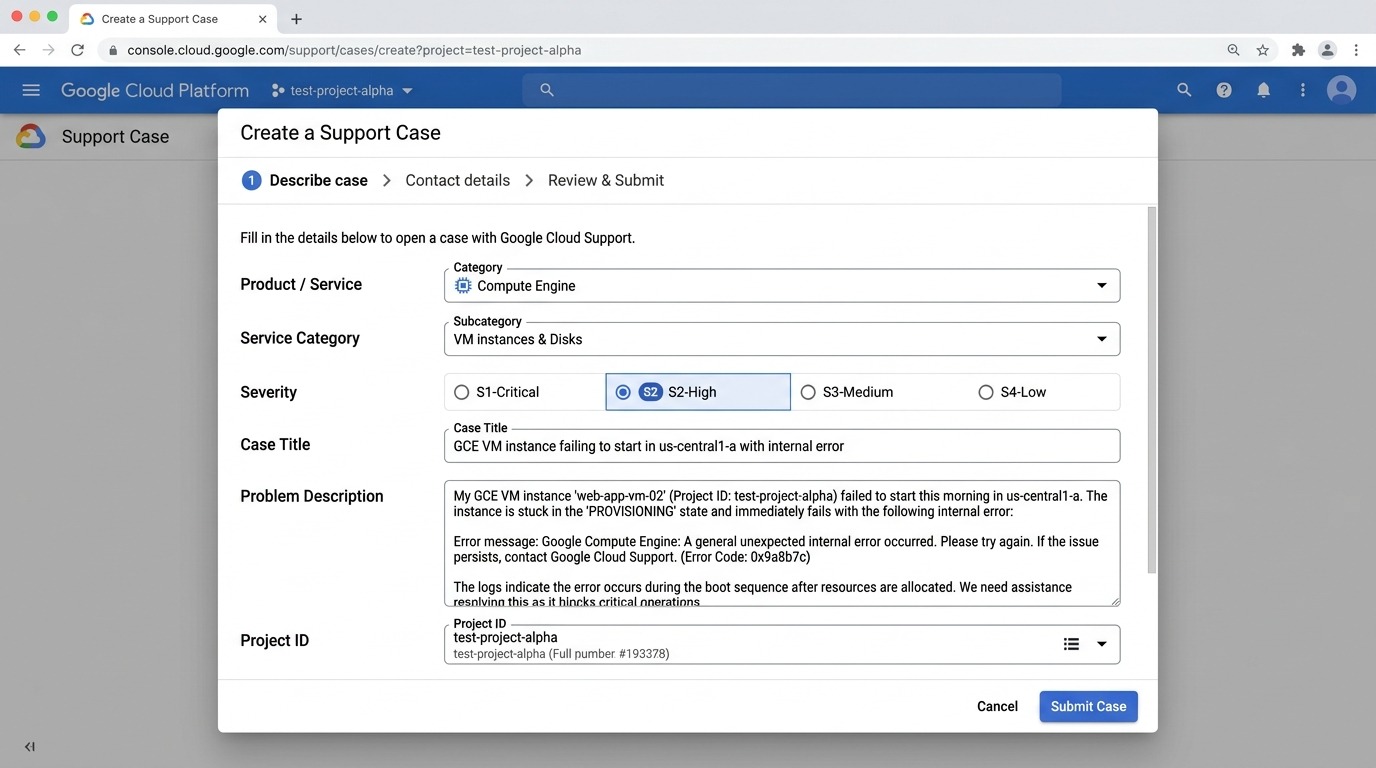Go to the Describe case step
Image resolution: width=1376 pixels, height=768 pixels.
pos(305,180)
